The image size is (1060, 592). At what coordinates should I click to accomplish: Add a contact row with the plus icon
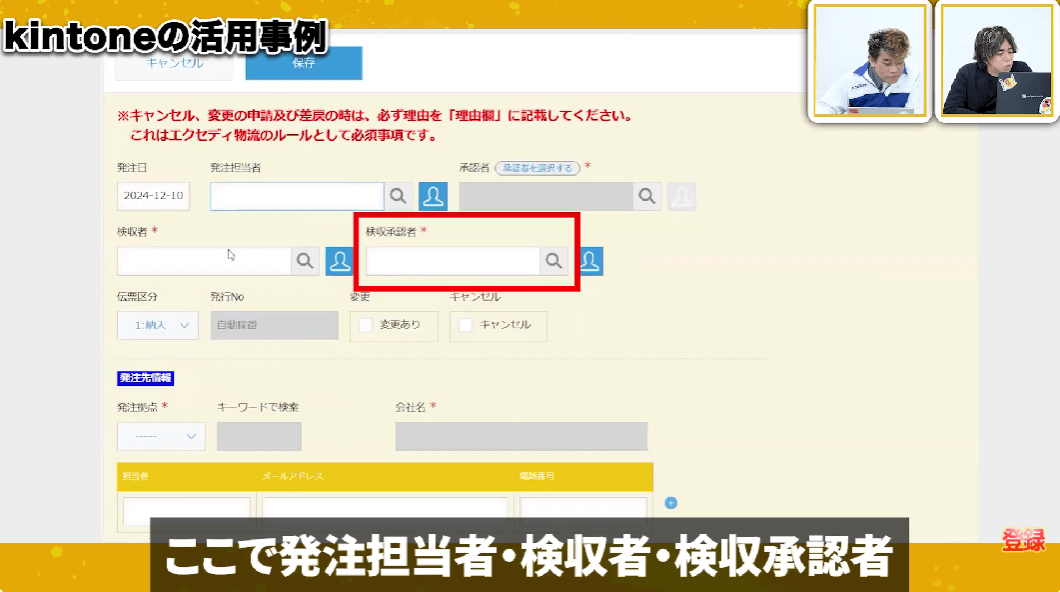point(670,502)
